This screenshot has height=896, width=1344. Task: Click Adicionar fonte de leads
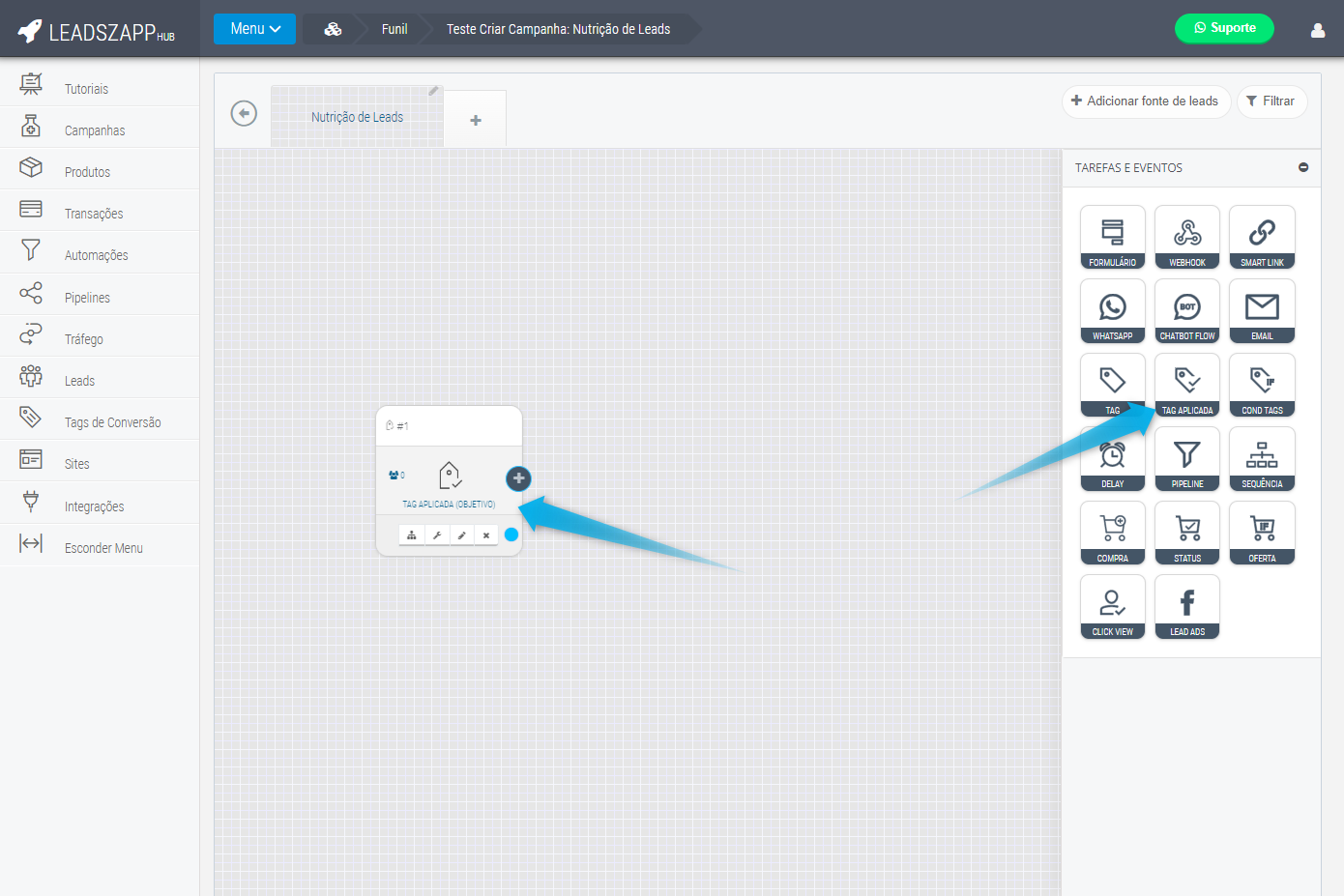tap(1145, 101)
